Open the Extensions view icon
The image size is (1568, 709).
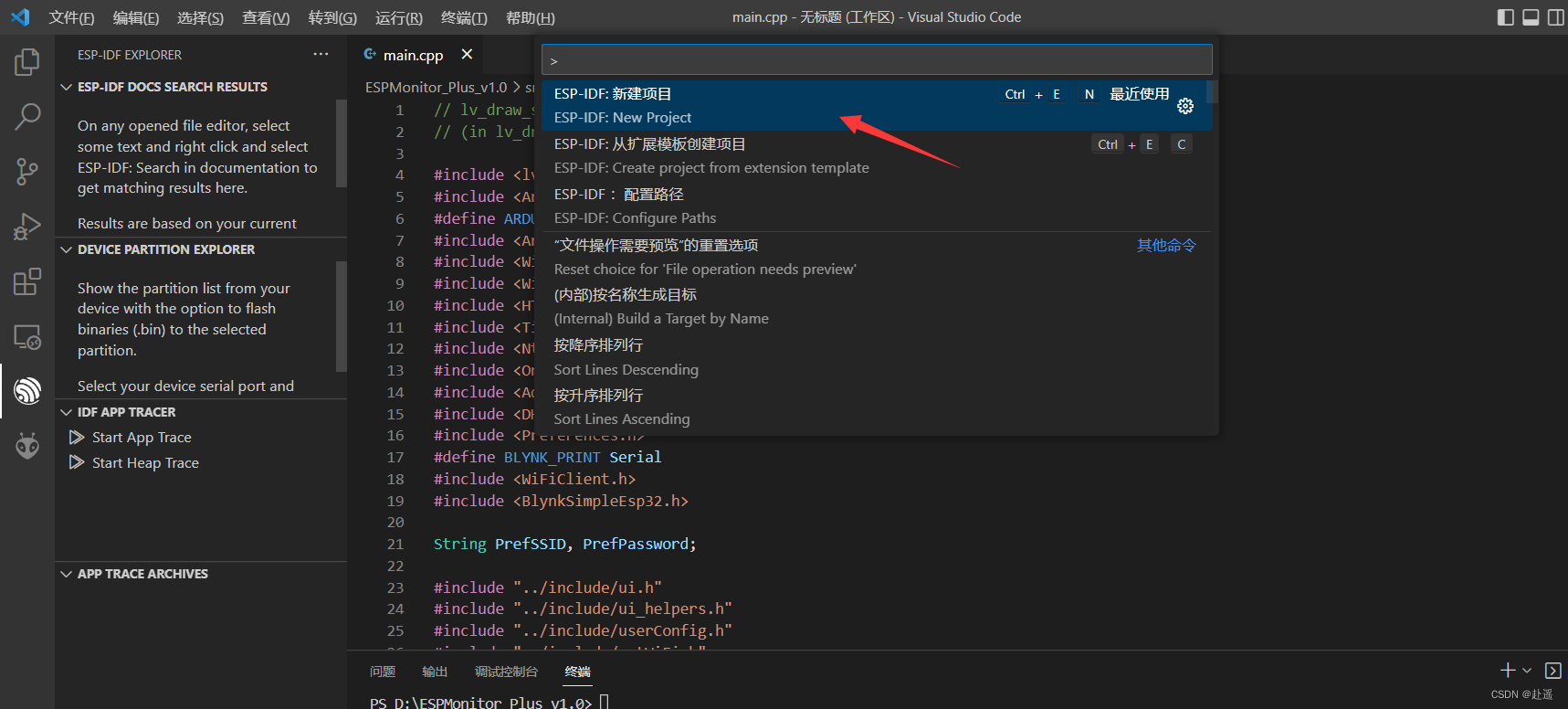27,281
